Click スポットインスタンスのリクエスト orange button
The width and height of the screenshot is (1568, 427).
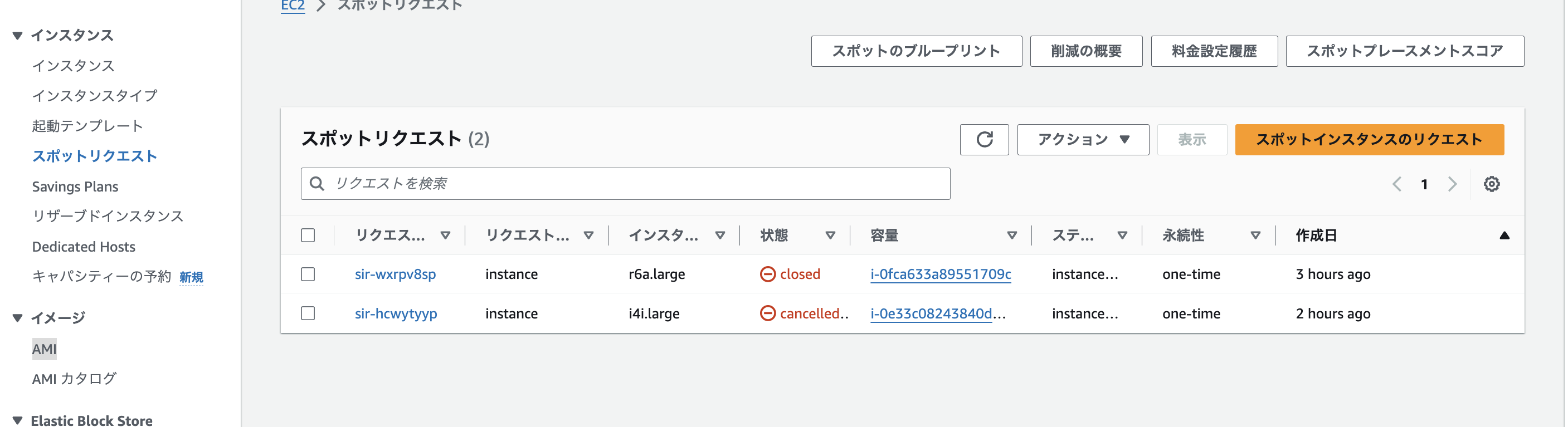click(x=1369, y=139)
